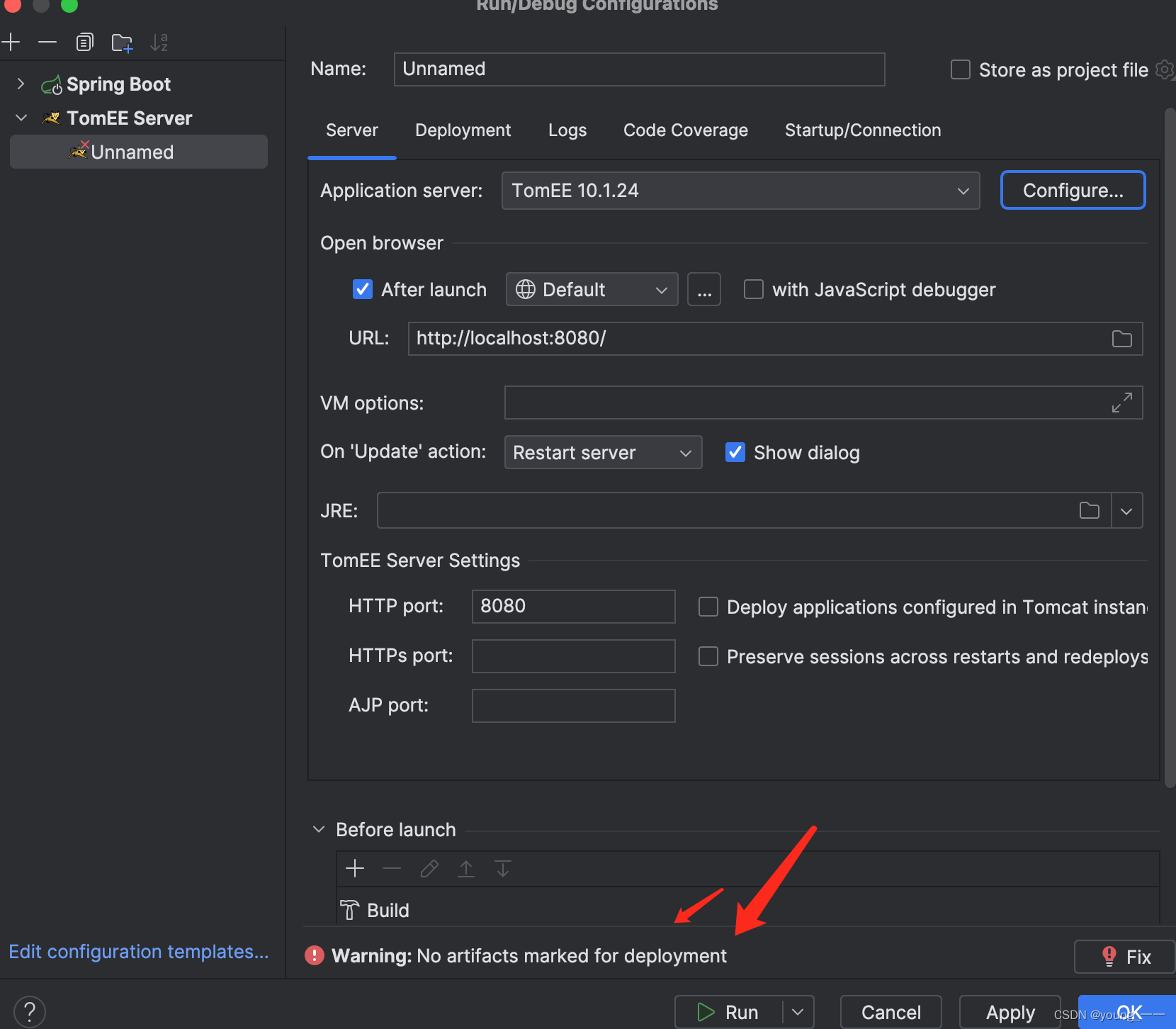Click the Run button

coord(728,1012)
